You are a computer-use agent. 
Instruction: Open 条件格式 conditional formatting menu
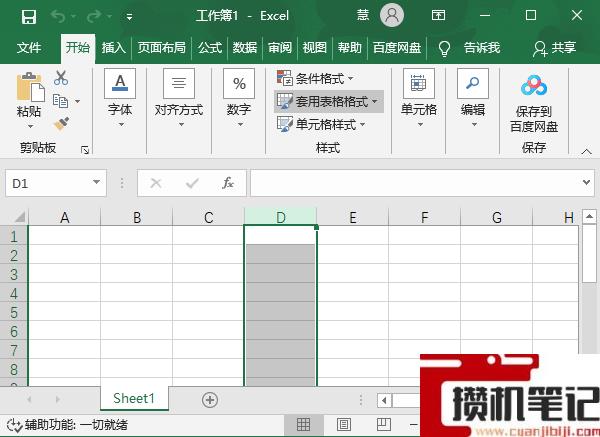pyautogui.click(x=315, y=79)
